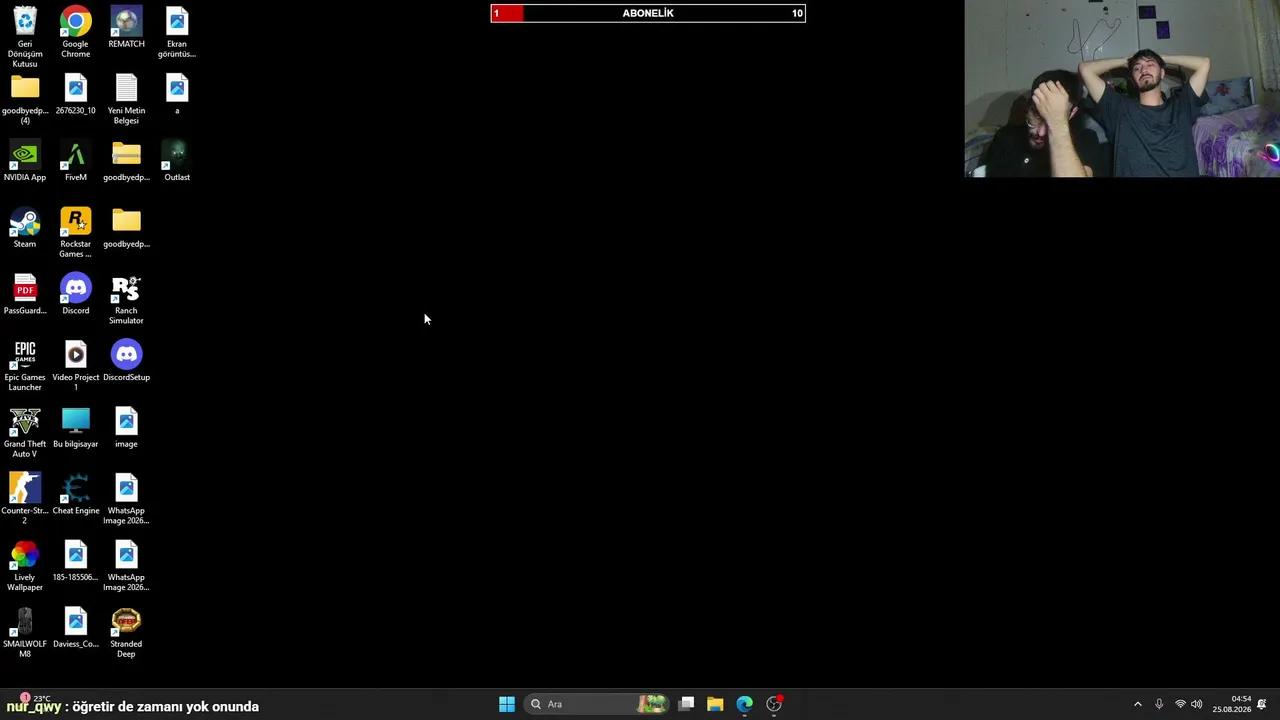Select the REMATCH game shortcut
The height and width of the screenshot is (720, 1280).
tap(126, 27)
